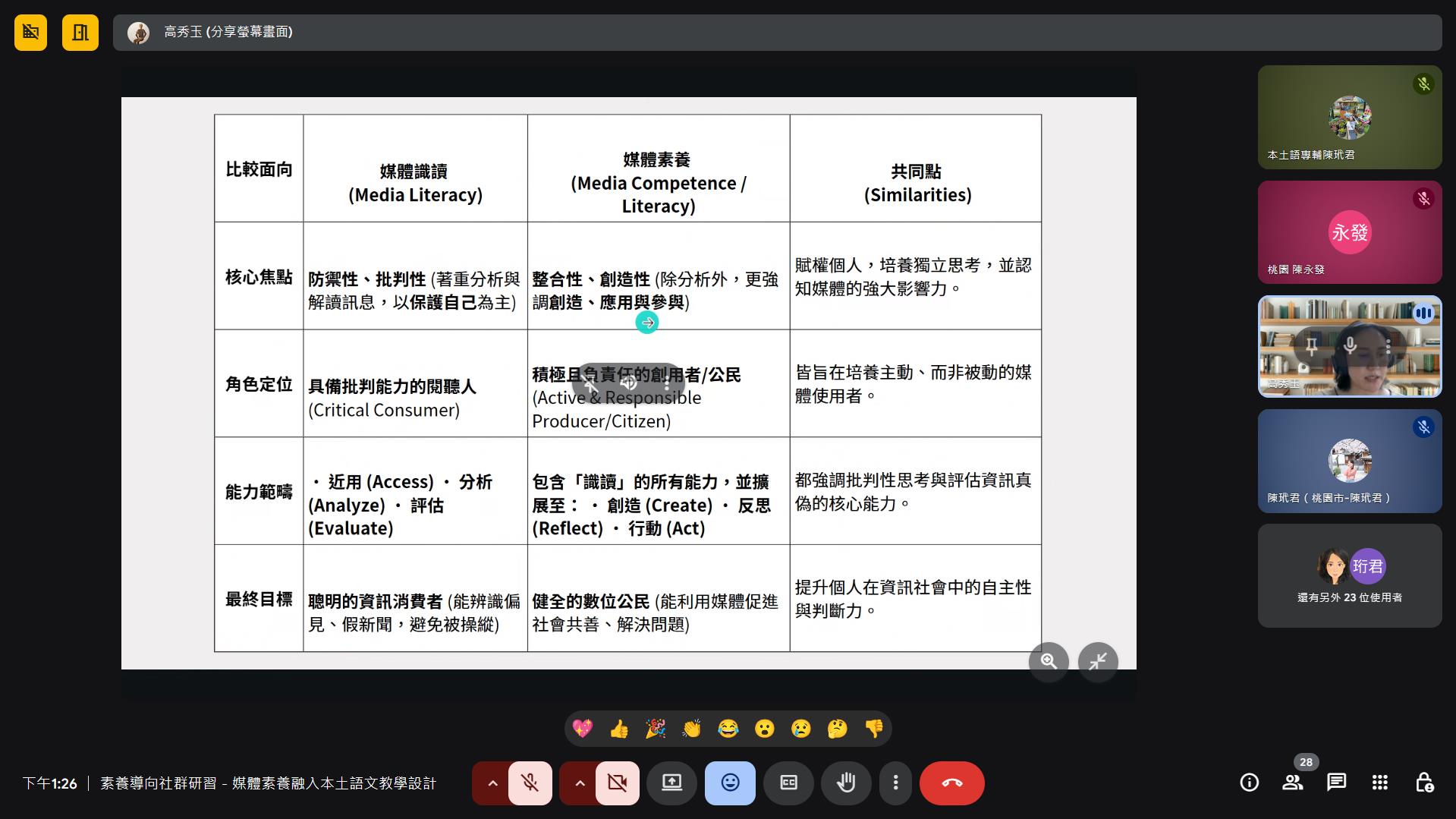Raise your hand
This screenshot has width=1456, height=819.
tap(846, 783)
